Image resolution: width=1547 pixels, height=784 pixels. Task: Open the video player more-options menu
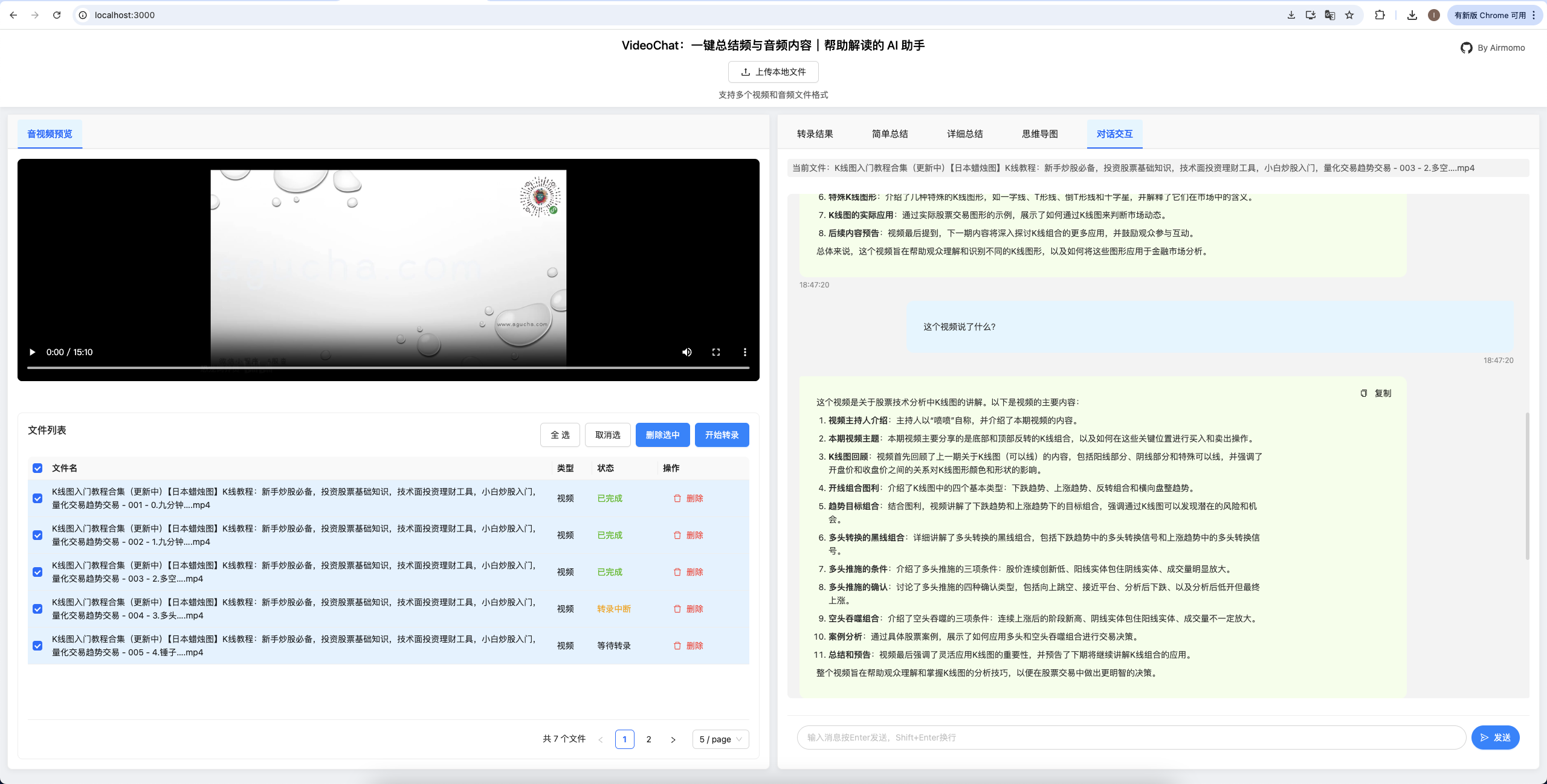tap(745, 352)
